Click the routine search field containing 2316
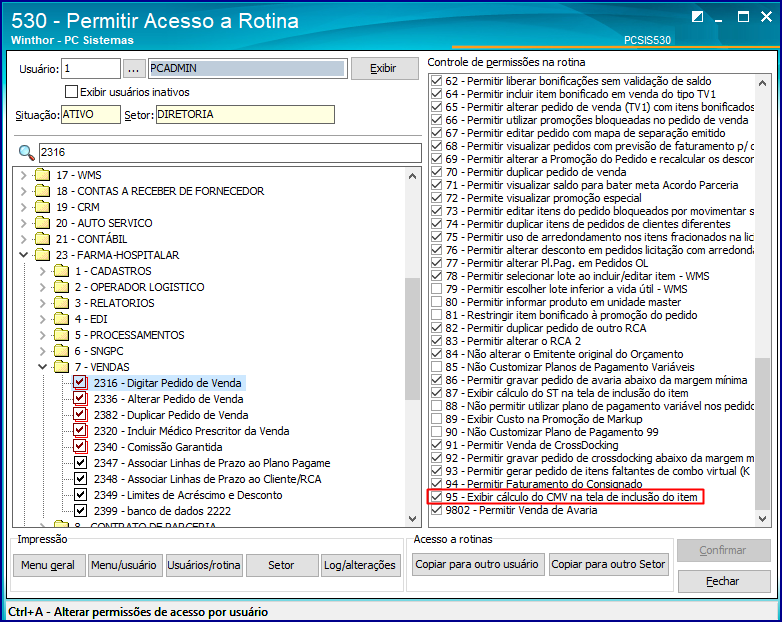The width and height of the screenshot is (782, 622). [230, 153]
